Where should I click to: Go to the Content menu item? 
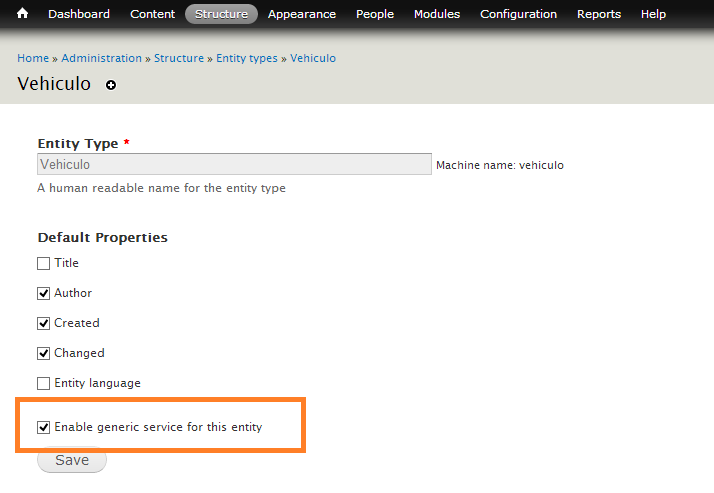point(152,14)
